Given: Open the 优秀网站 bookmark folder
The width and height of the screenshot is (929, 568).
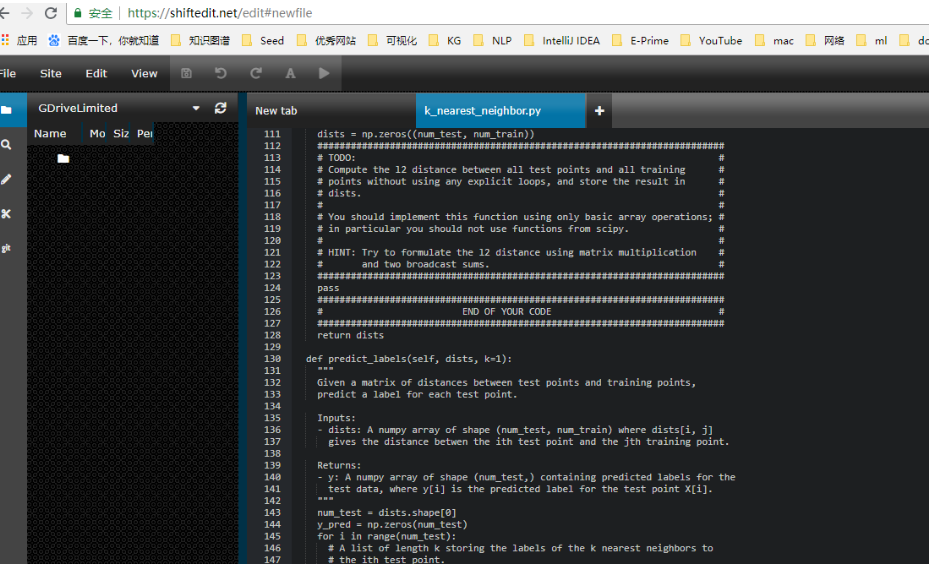Looking at the screenshot, I should point(326,40).
